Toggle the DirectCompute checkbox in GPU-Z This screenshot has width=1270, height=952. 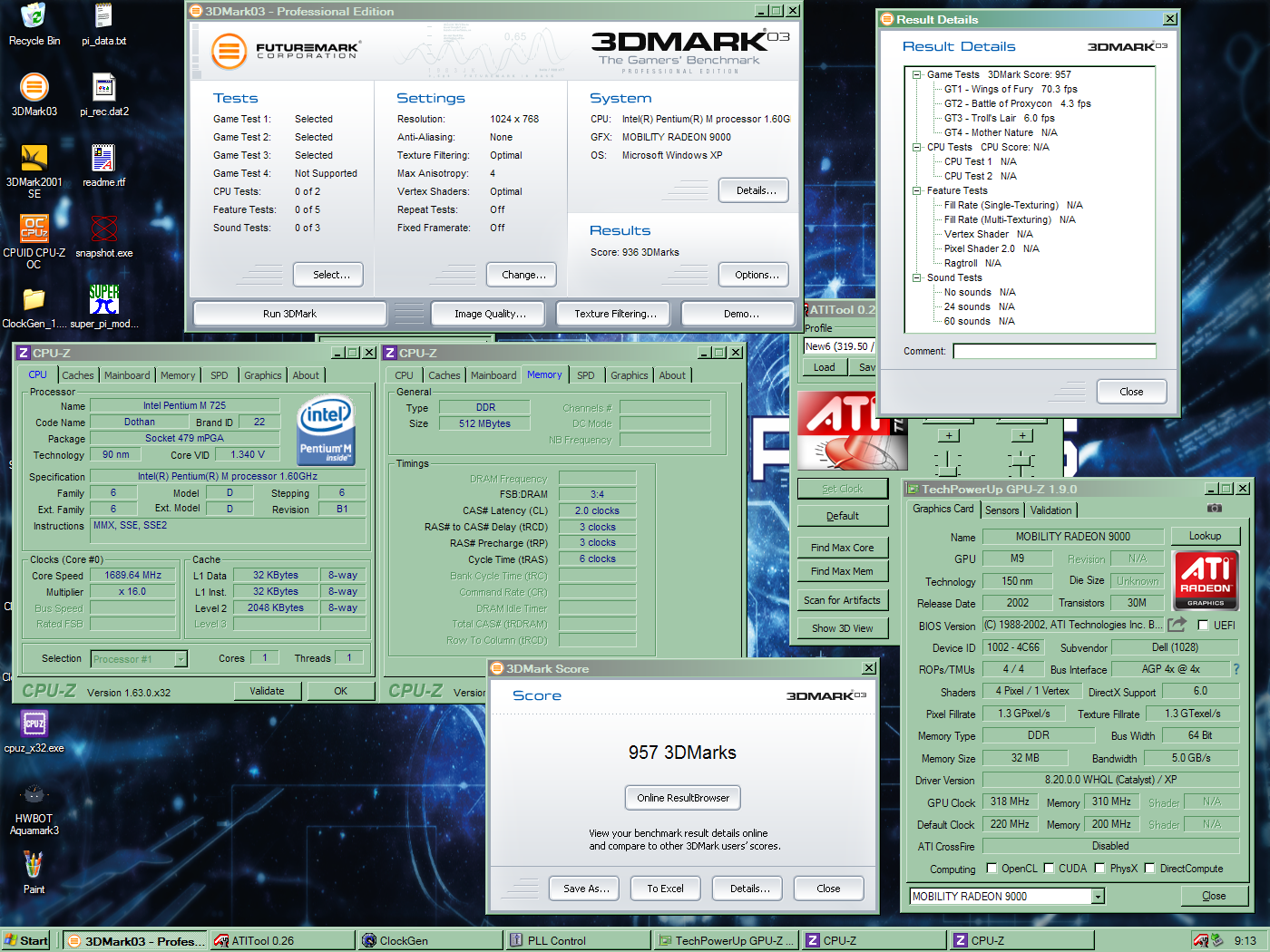pos(1149,869)
